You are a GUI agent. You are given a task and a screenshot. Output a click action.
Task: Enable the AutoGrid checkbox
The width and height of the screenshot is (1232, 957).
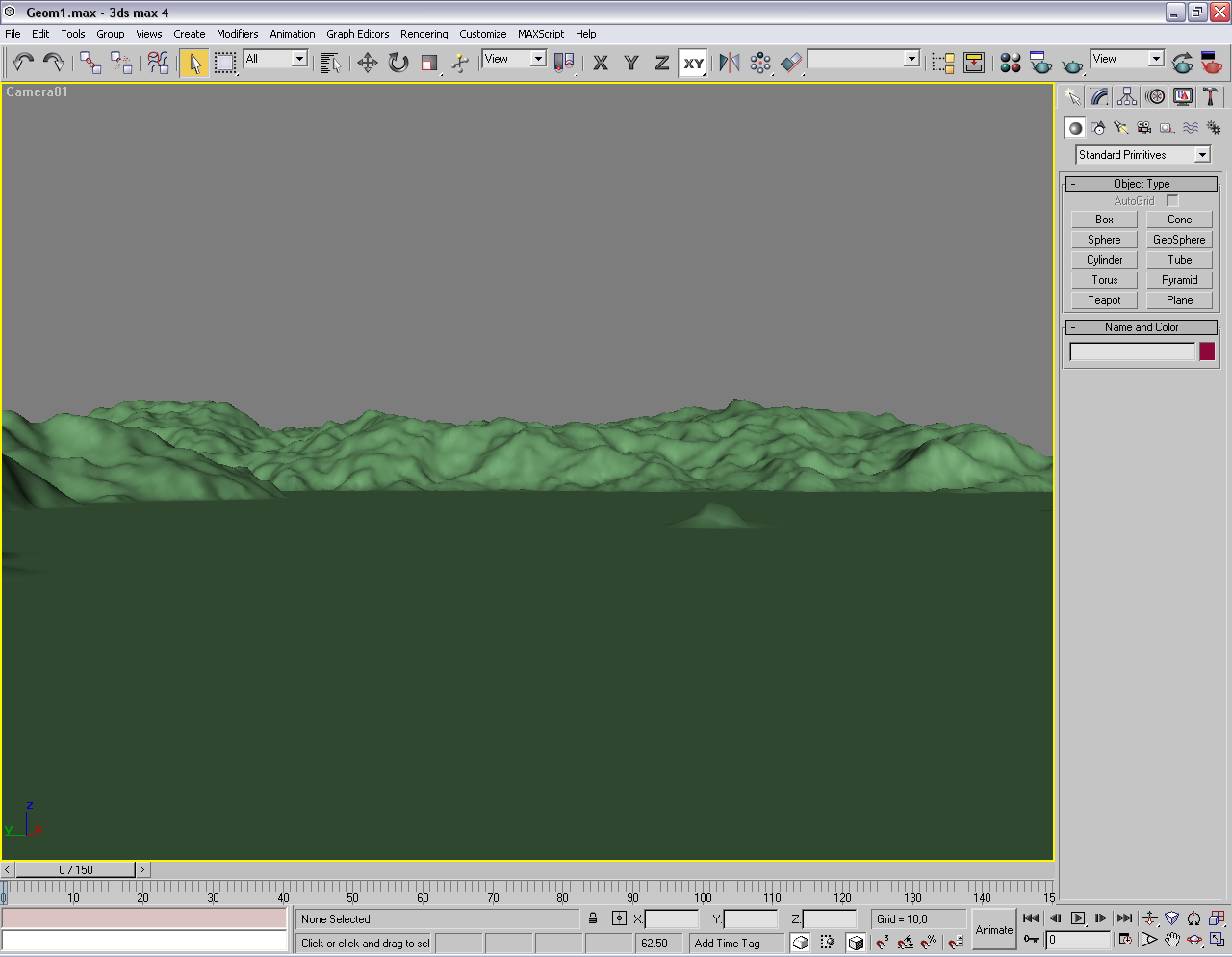pyautogui.click(x=1171, y=201)
